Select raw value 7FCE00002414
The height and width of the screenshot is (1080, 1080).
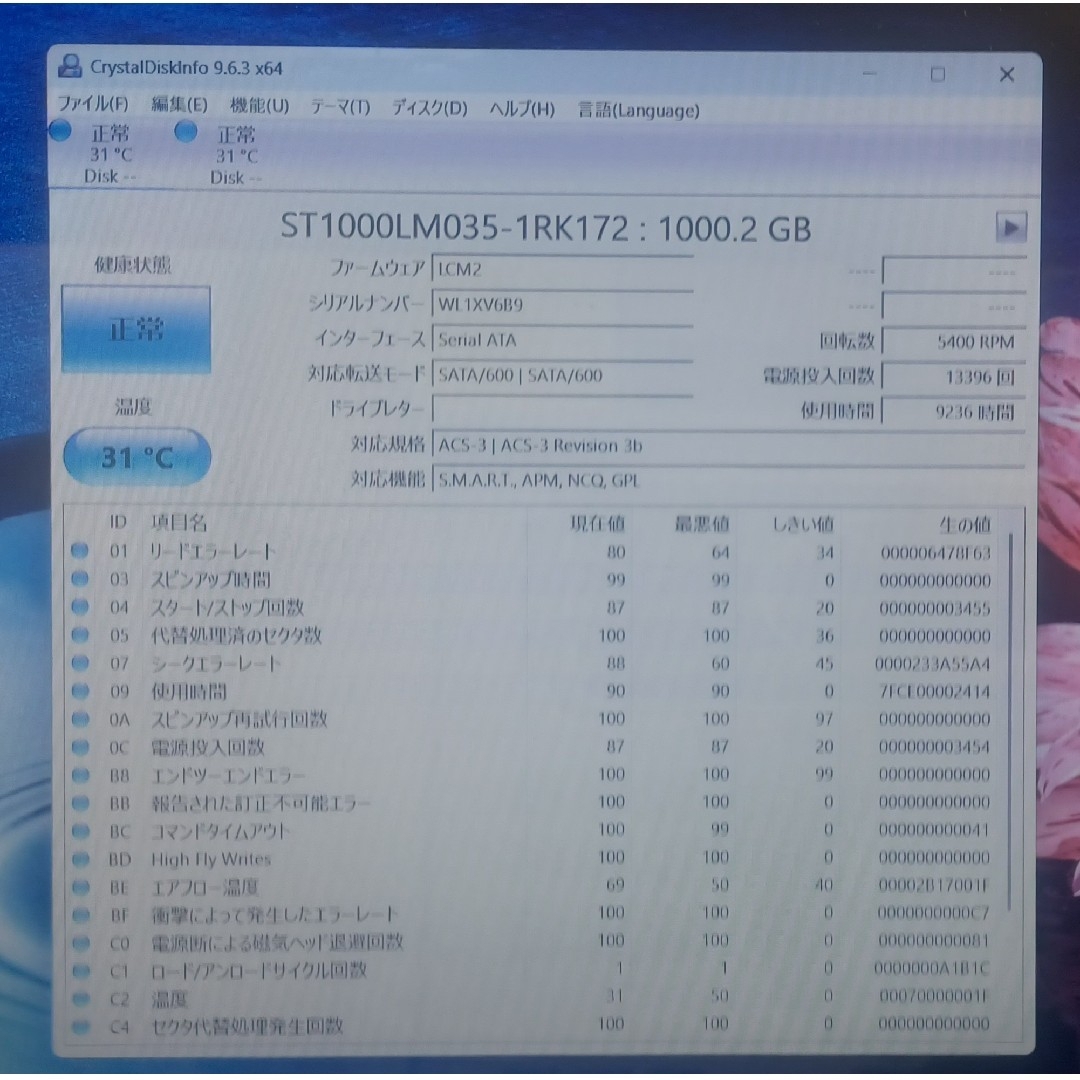click(935, 692)
